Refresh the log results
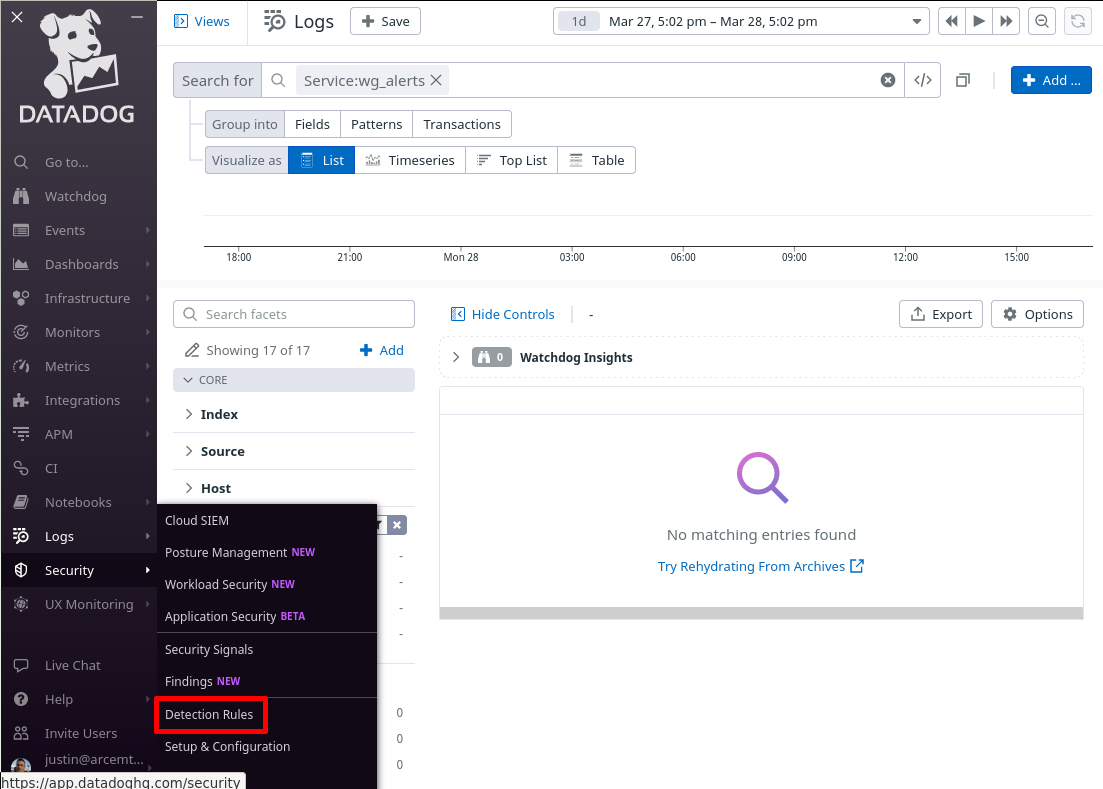The height and width of the screenshot is (789, 1103). [1078, 22]
